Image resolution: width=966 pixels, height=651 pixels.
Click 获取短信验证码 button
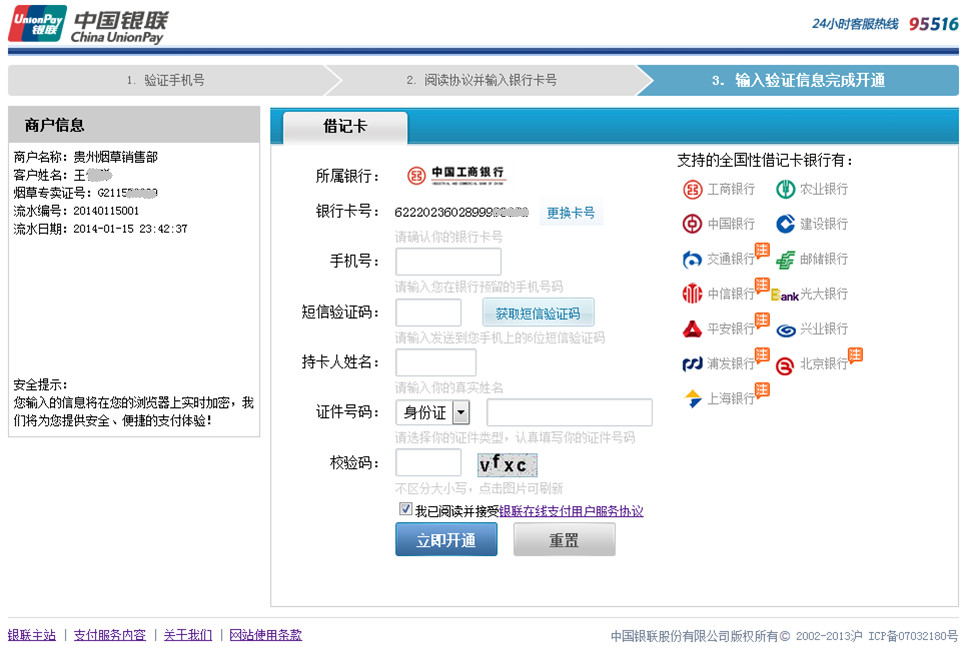coord(538,313)
